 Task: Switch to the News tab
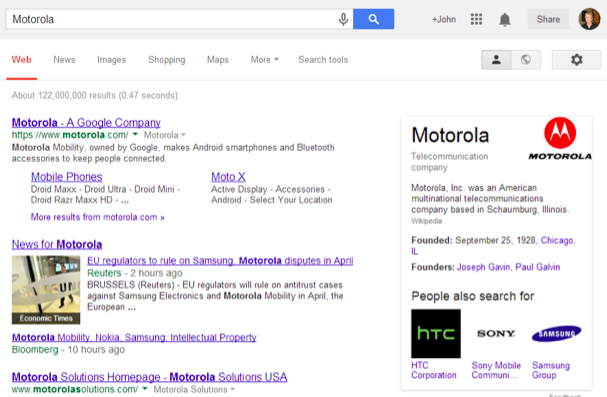[x=64, y=60]
